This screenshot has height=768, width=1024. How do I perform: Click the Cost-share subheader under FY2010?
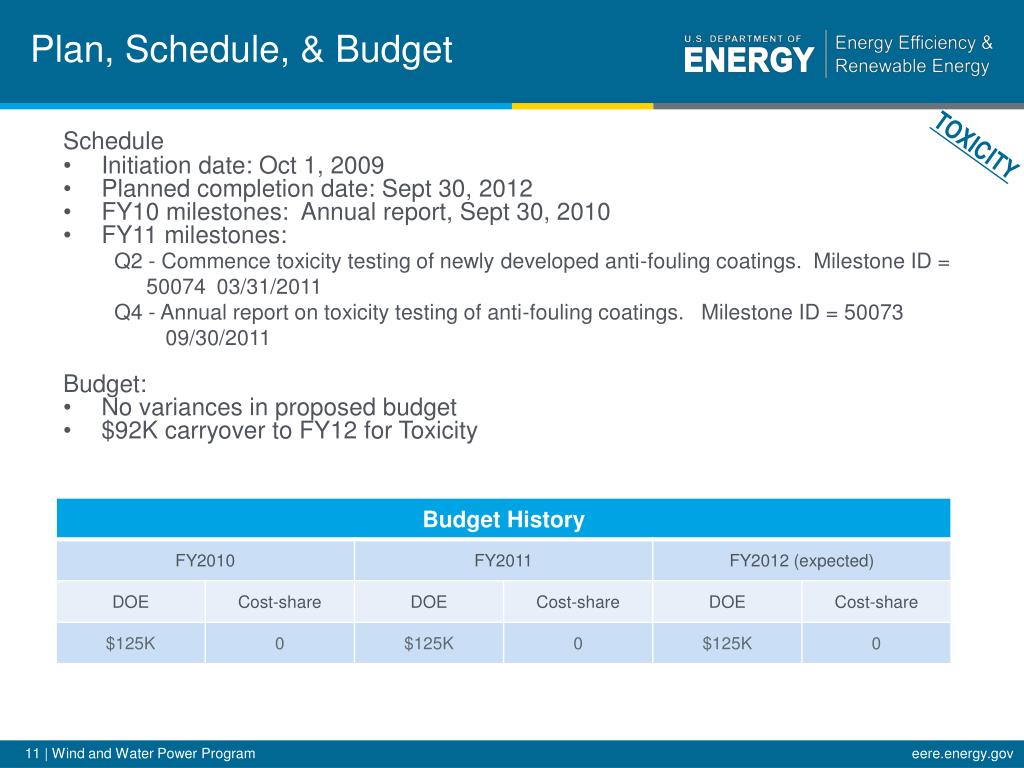point(280,602)
